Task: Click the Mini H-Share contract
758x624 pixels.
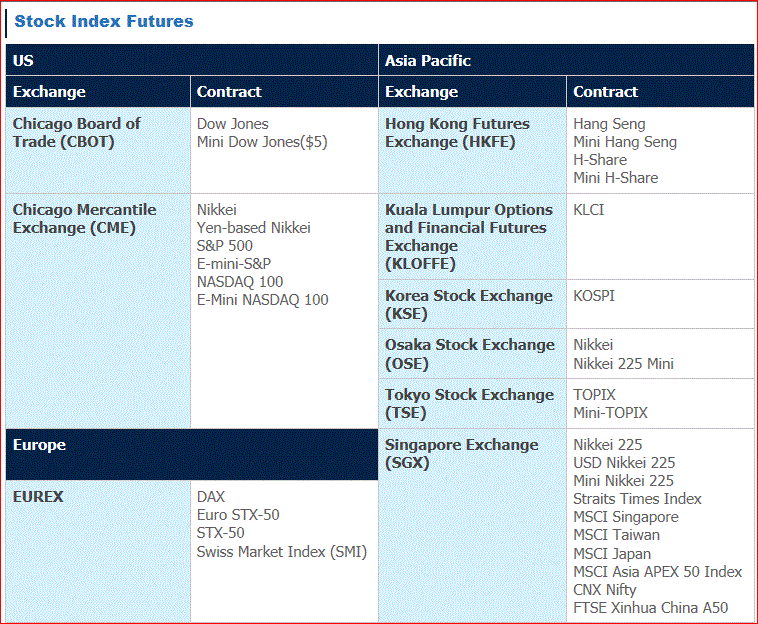Action: click(x=616, y=178)
